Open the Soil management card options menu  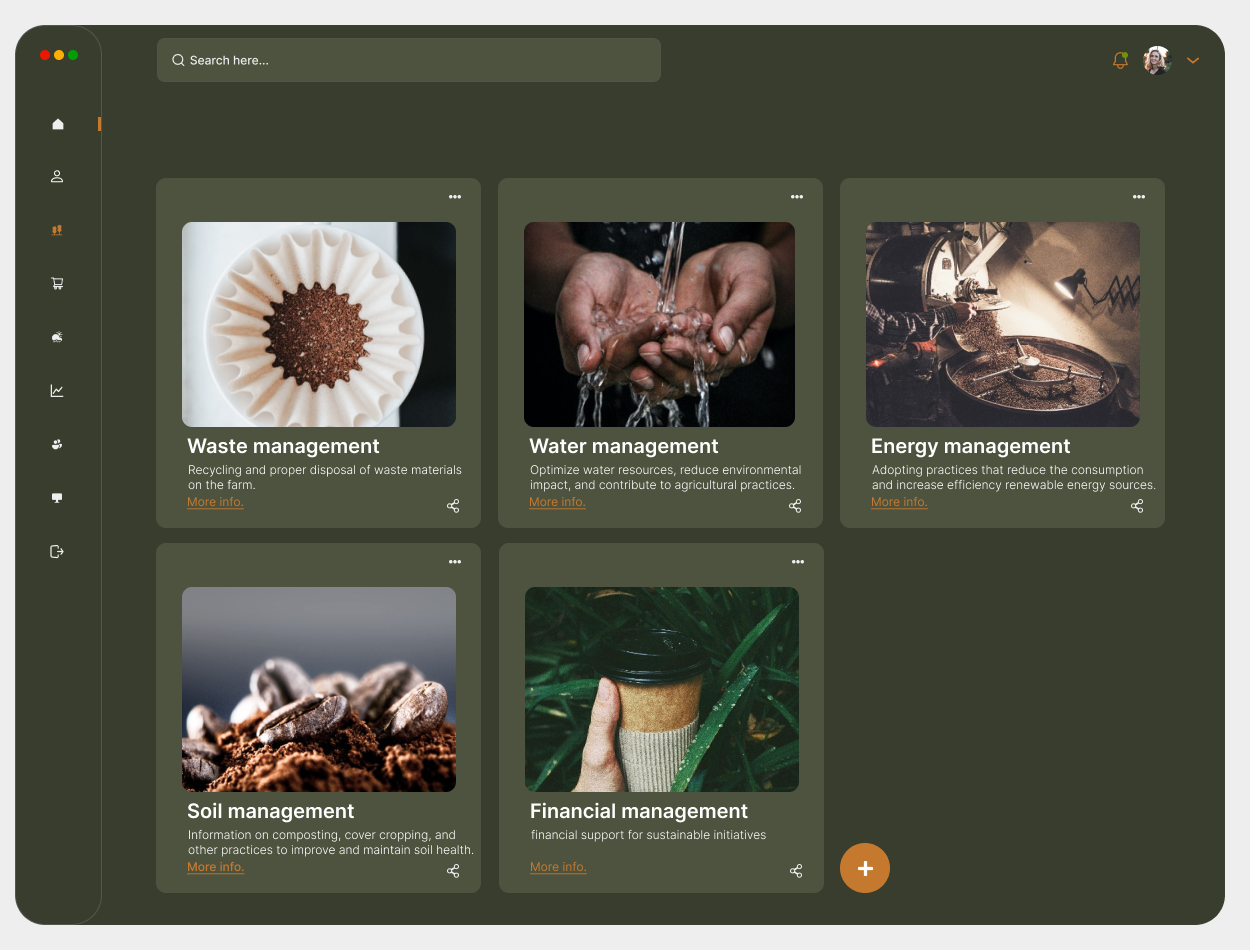click(x=455, y=562)
